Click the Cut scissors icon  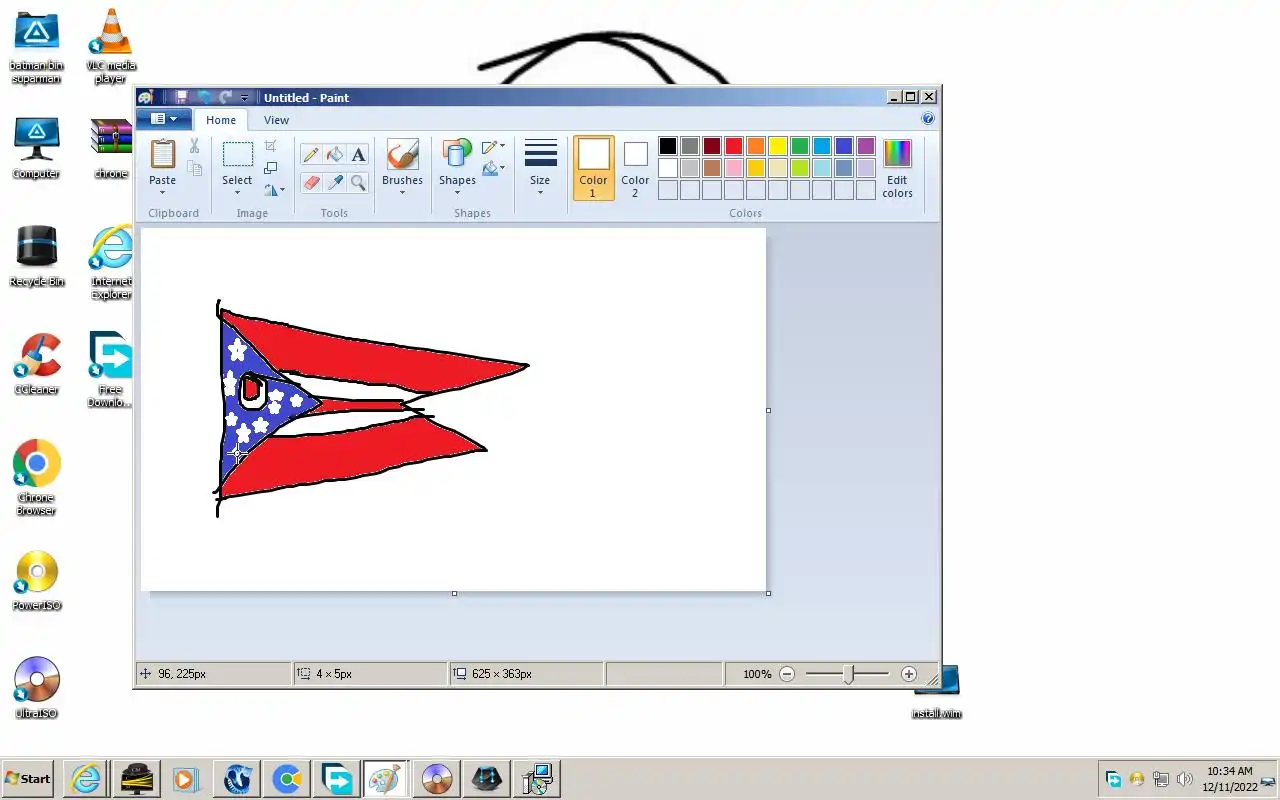pyautogui.click(x=194, y=146)
